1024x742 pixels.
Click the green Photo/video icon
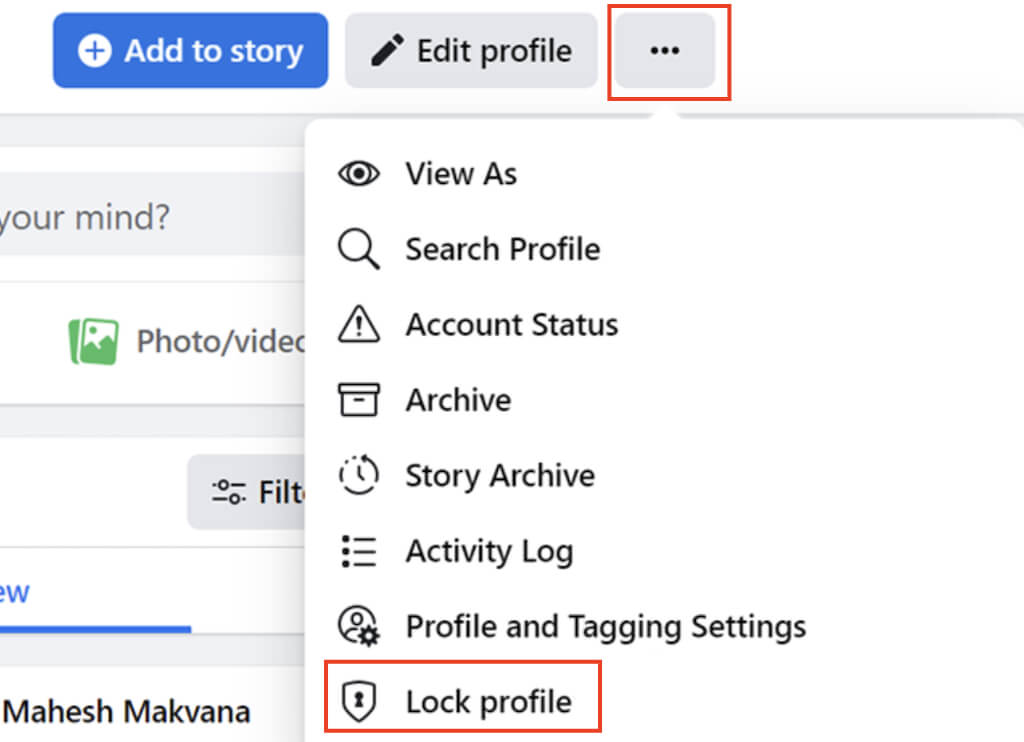93,342
